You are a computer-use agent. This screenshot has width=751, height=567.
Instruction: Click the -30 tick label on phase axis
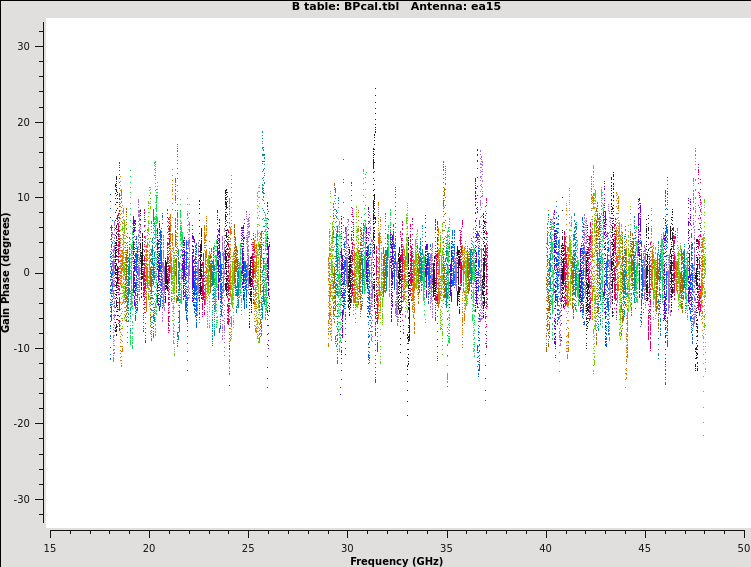coord(22,499)
